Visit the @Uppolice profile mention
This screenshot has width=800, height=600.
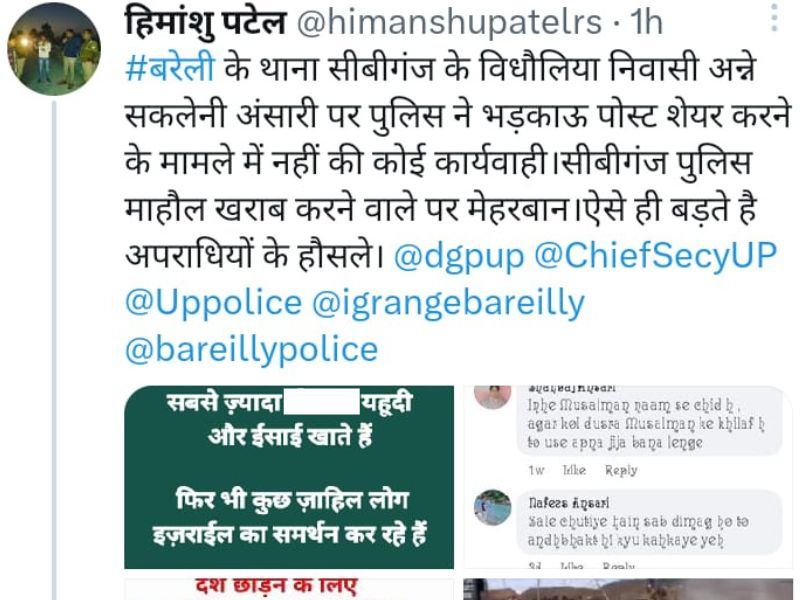[213, 302]
